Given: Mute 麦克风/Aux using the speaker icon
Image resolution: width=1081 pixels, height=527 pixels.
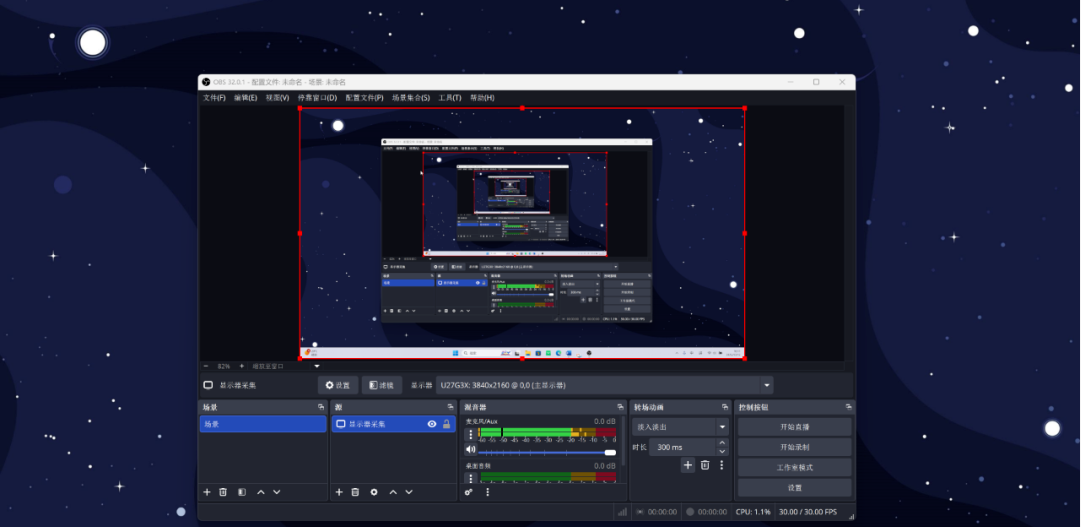Looking at the screenshot, I should (471, 450).
